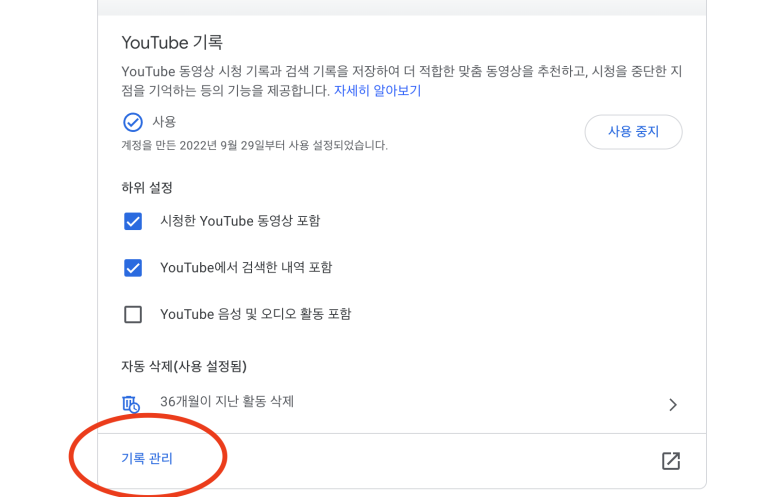Enable YouTube 음성 및 오디오 활동 포함 checkbox
Viewport: 773px width, 497px height.
pos(133,314)
